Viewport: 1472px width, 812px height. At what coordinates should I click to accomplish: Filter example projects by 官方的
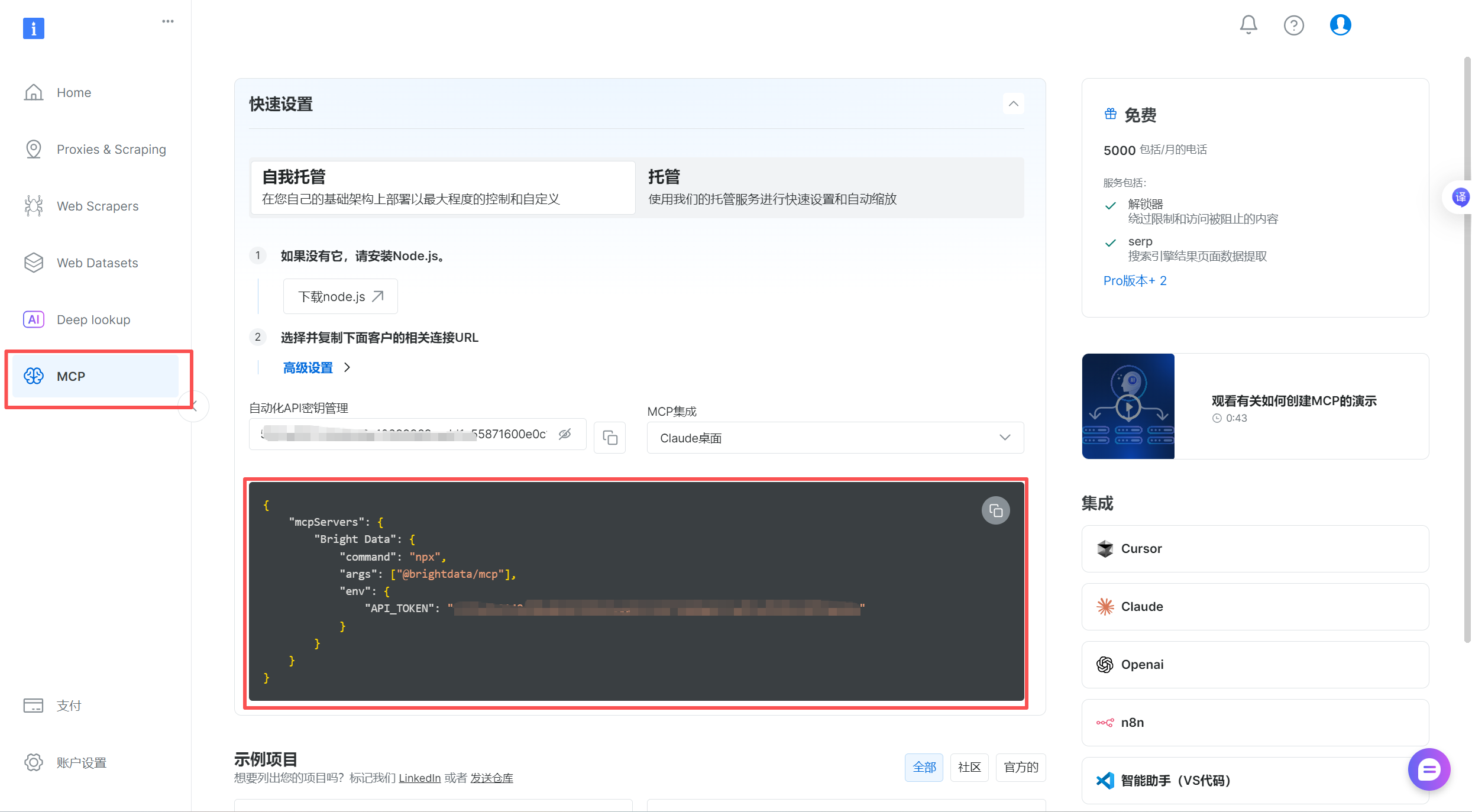tap(1021, 767)
